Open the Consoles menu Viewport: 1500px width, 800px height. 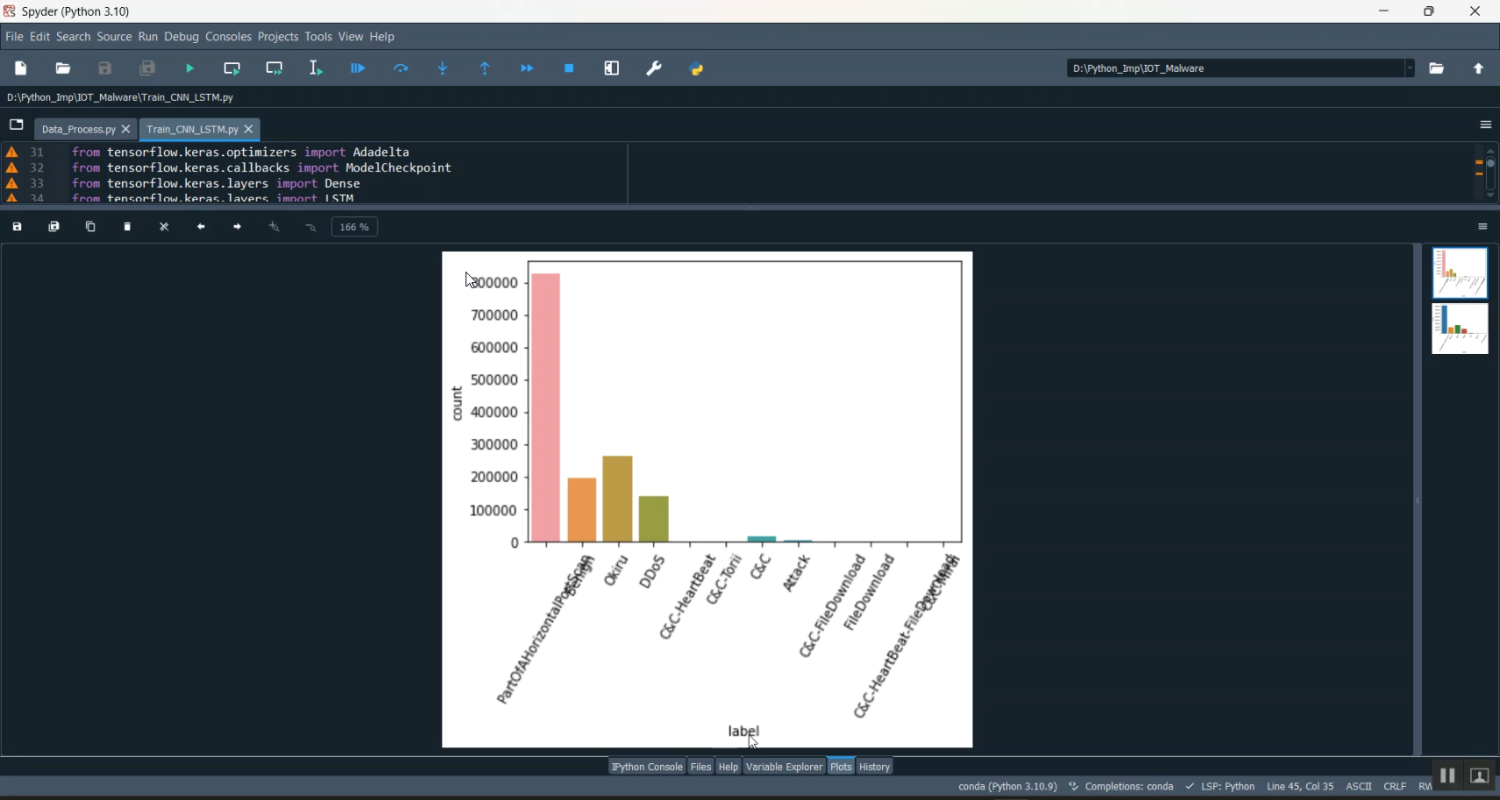[x=228, y=37]
